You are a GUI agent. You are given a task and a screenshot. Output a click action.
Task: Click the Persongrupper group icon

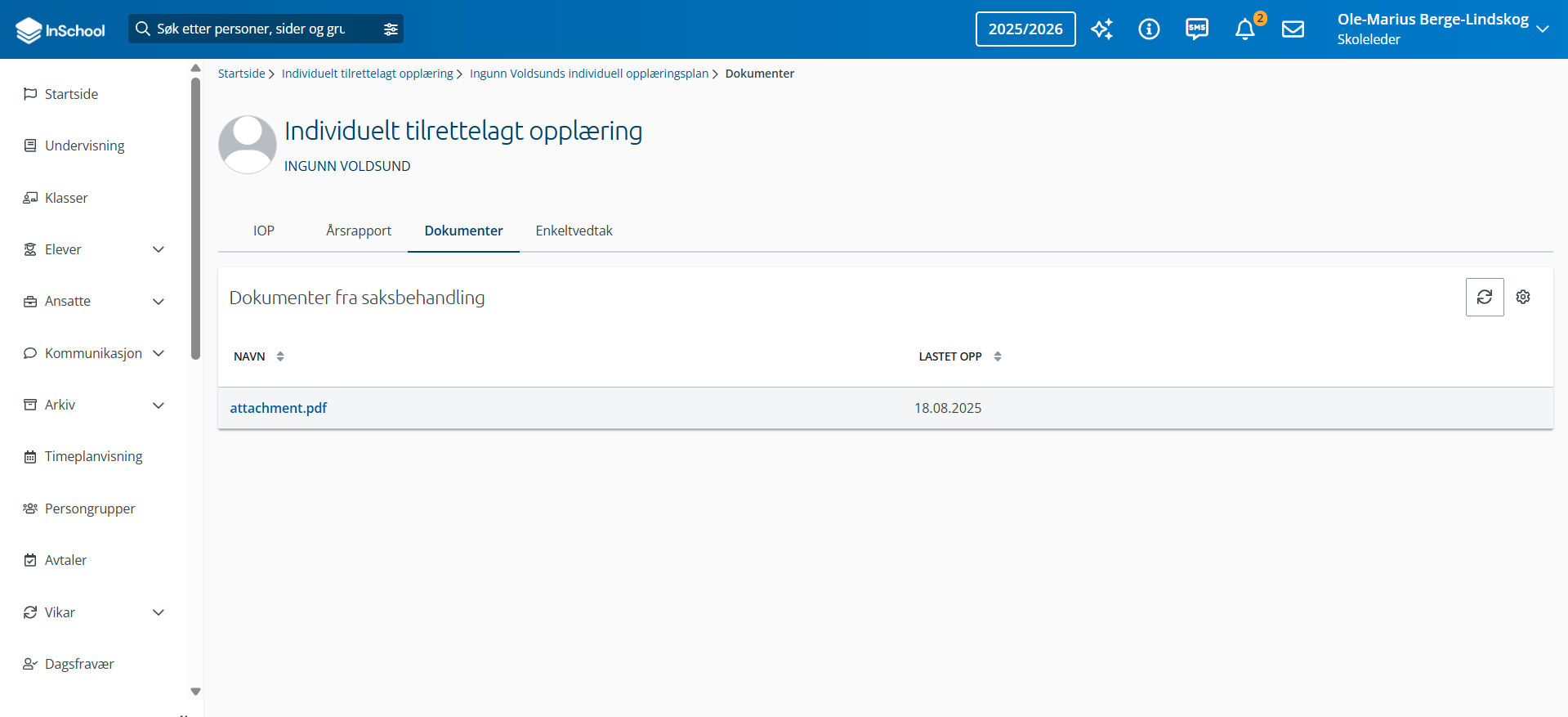tap(30, 509)
